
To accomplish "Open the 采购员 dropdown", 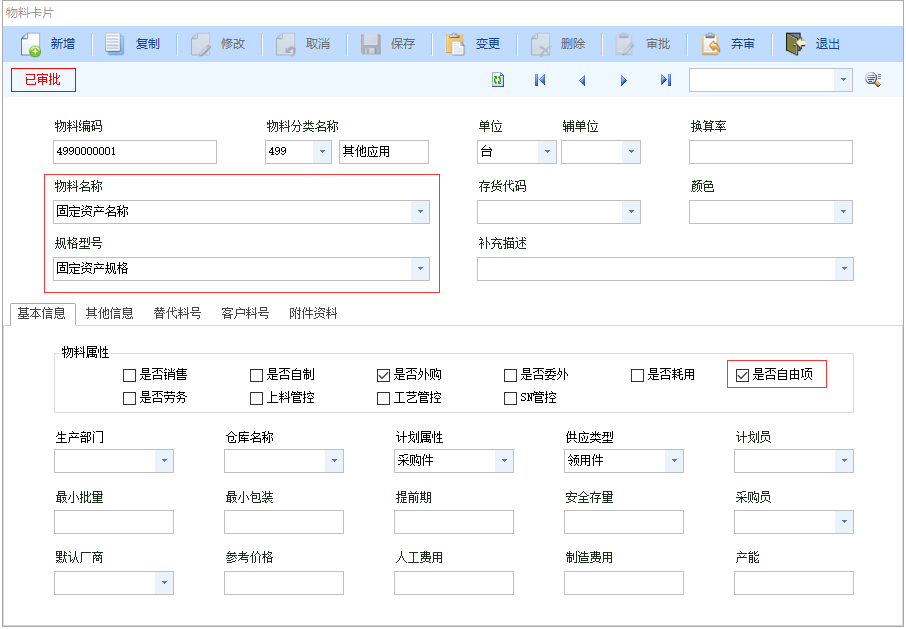I will (844, 522).
